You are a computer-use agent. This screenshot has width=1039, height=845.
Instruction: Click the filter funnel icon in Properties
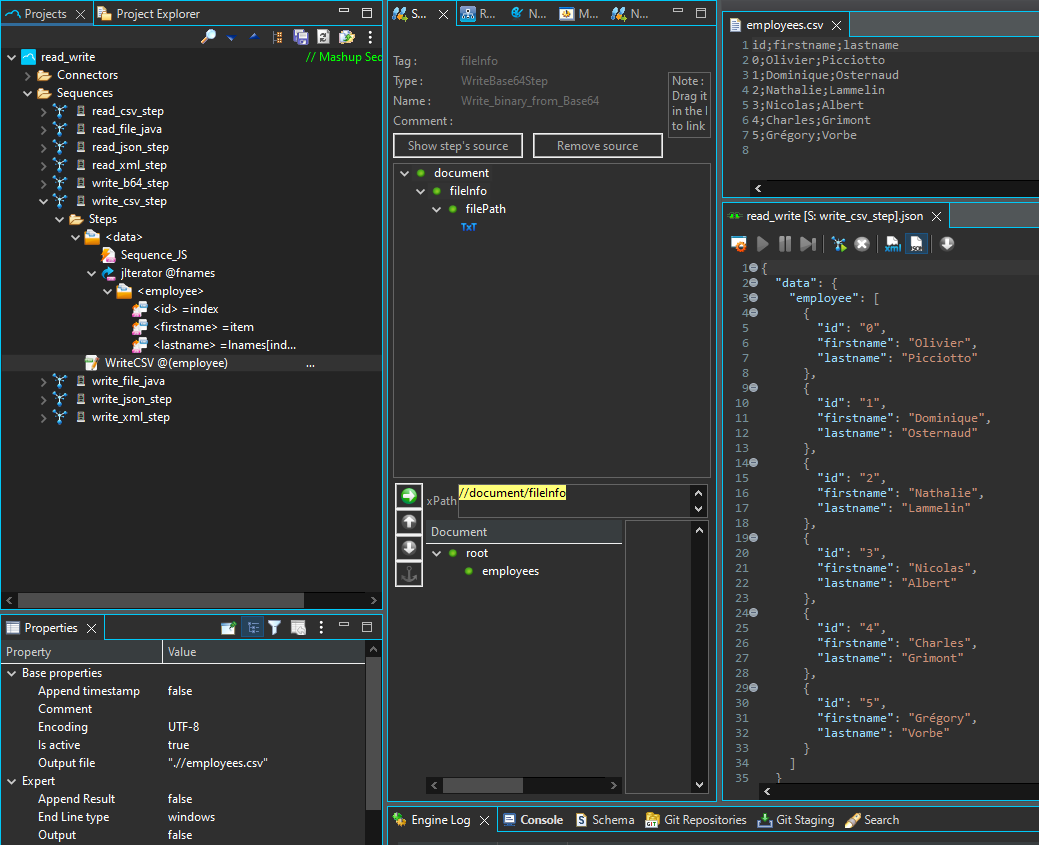[274, 628]
